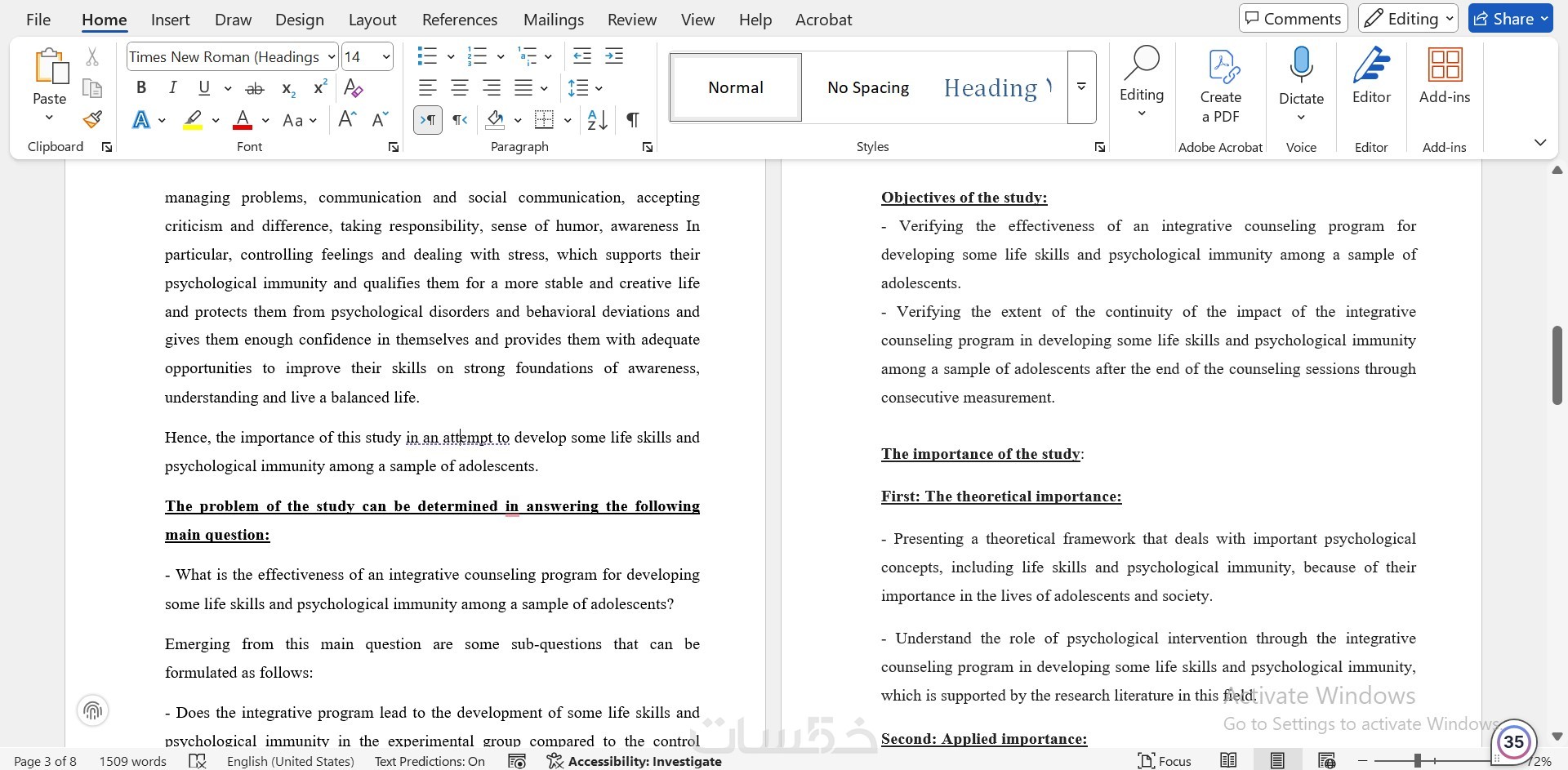Switch to Read Mode view

[1228, 761]
